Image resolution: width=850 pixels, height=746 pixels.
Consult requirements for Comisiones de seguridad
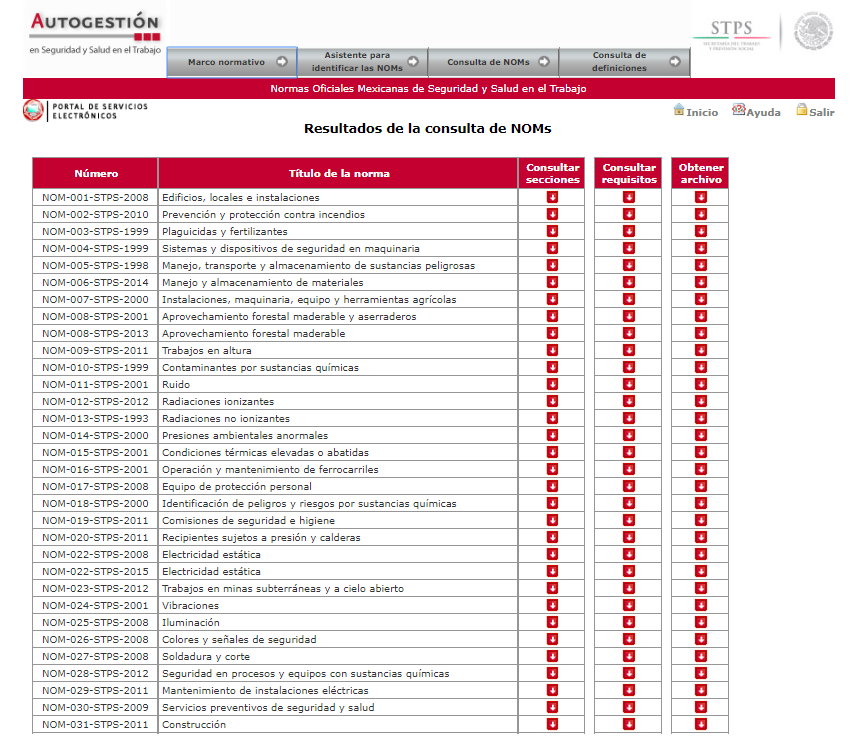628,520
